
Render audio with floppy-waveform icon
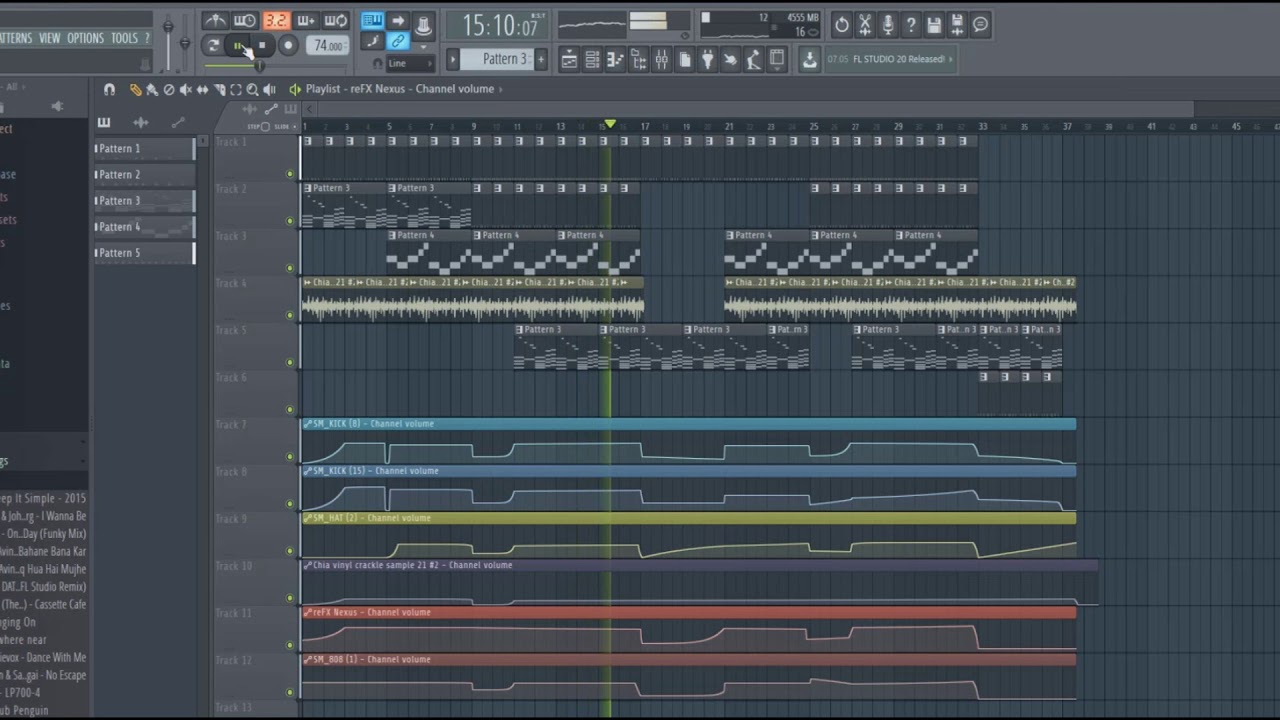957,25
